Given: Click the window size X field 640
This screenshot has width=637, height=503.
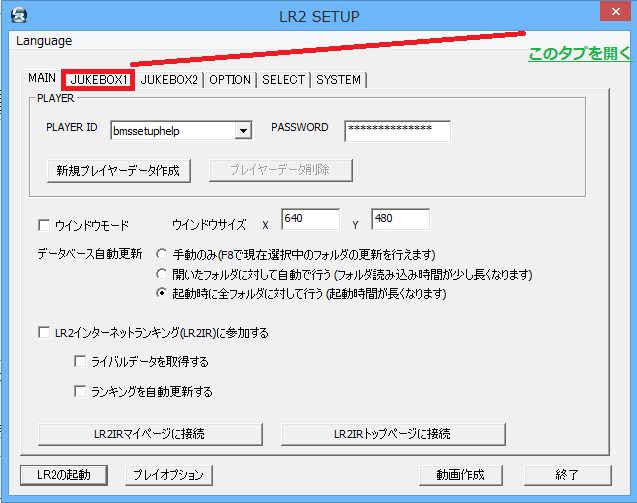Looking at the screenshot, I should point(310,219).
